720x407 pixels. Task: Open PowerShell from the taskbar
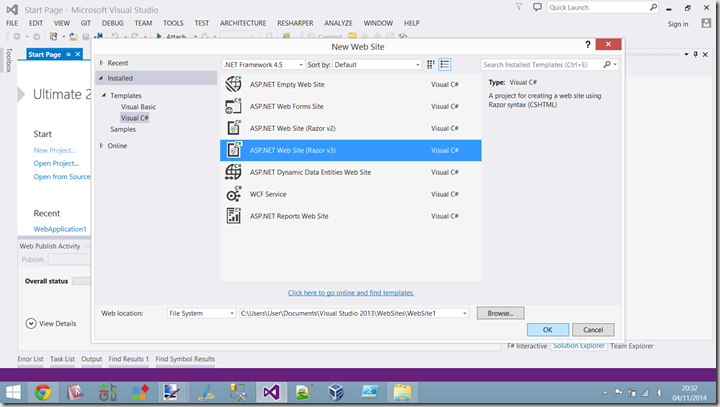click(369, 393)
